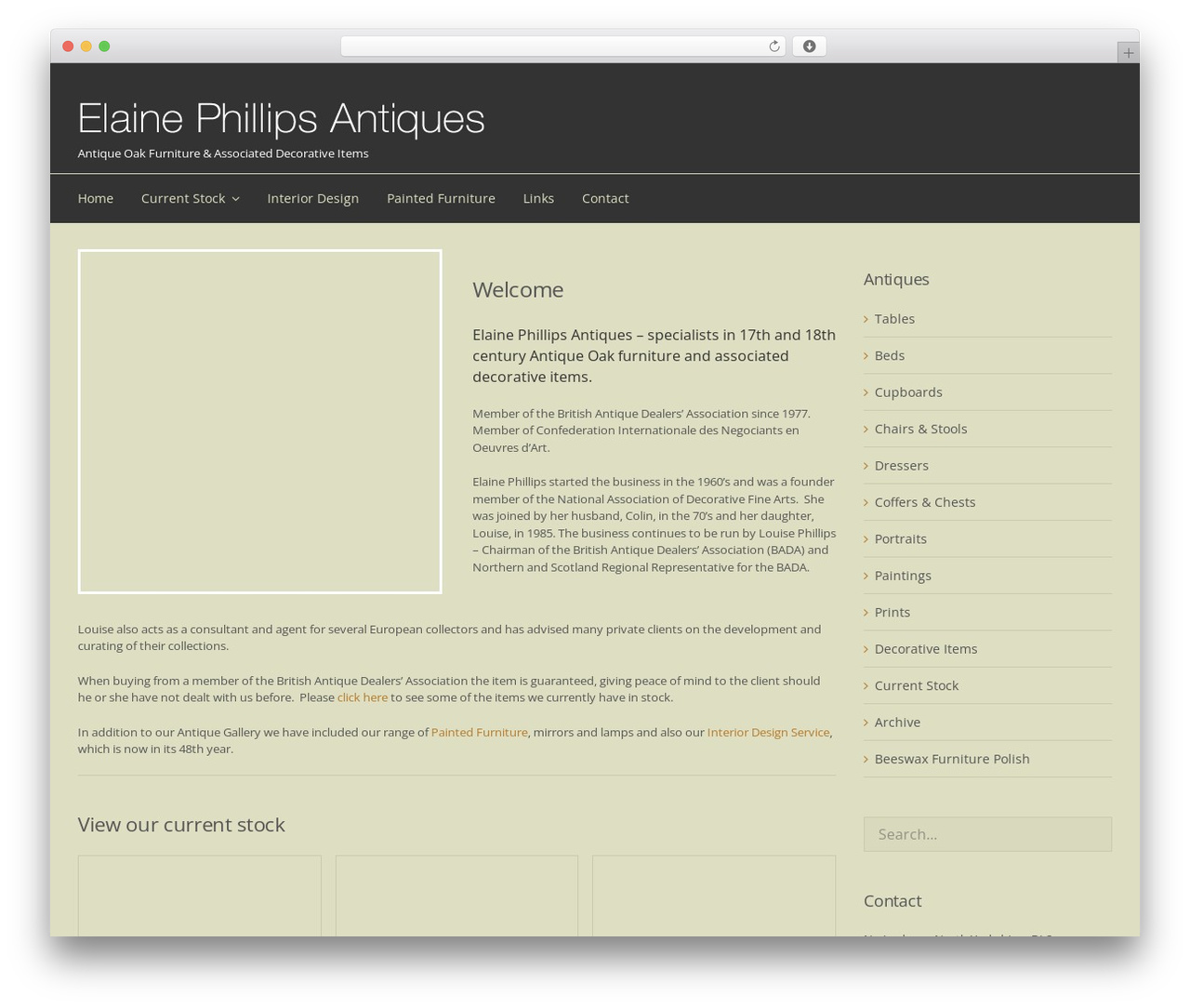The height and width of the screenshot is (1008, 1190).
Task: Open the Dressers category in sidebar
Action: (x=901, y=466)
